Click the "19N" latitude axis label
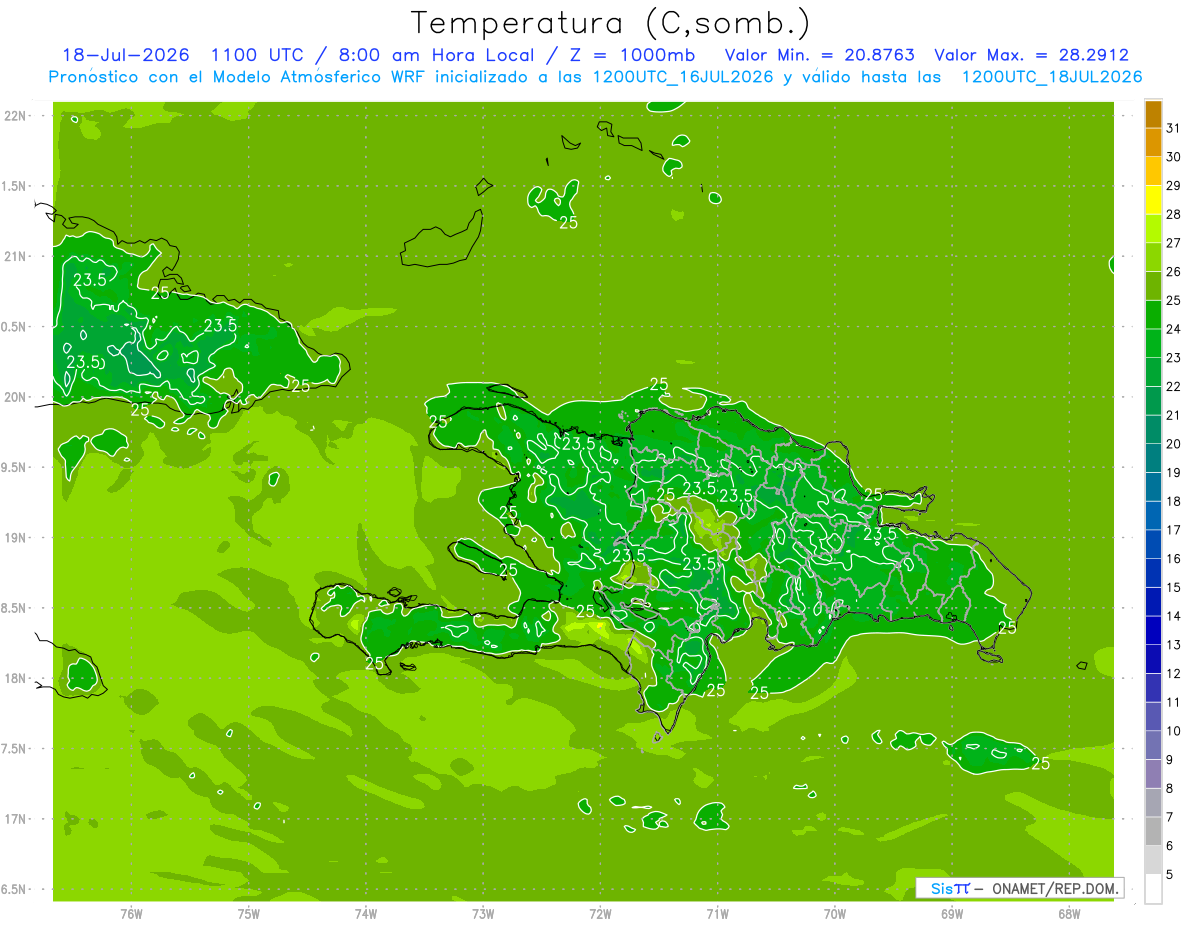 (x=17, y=538)
